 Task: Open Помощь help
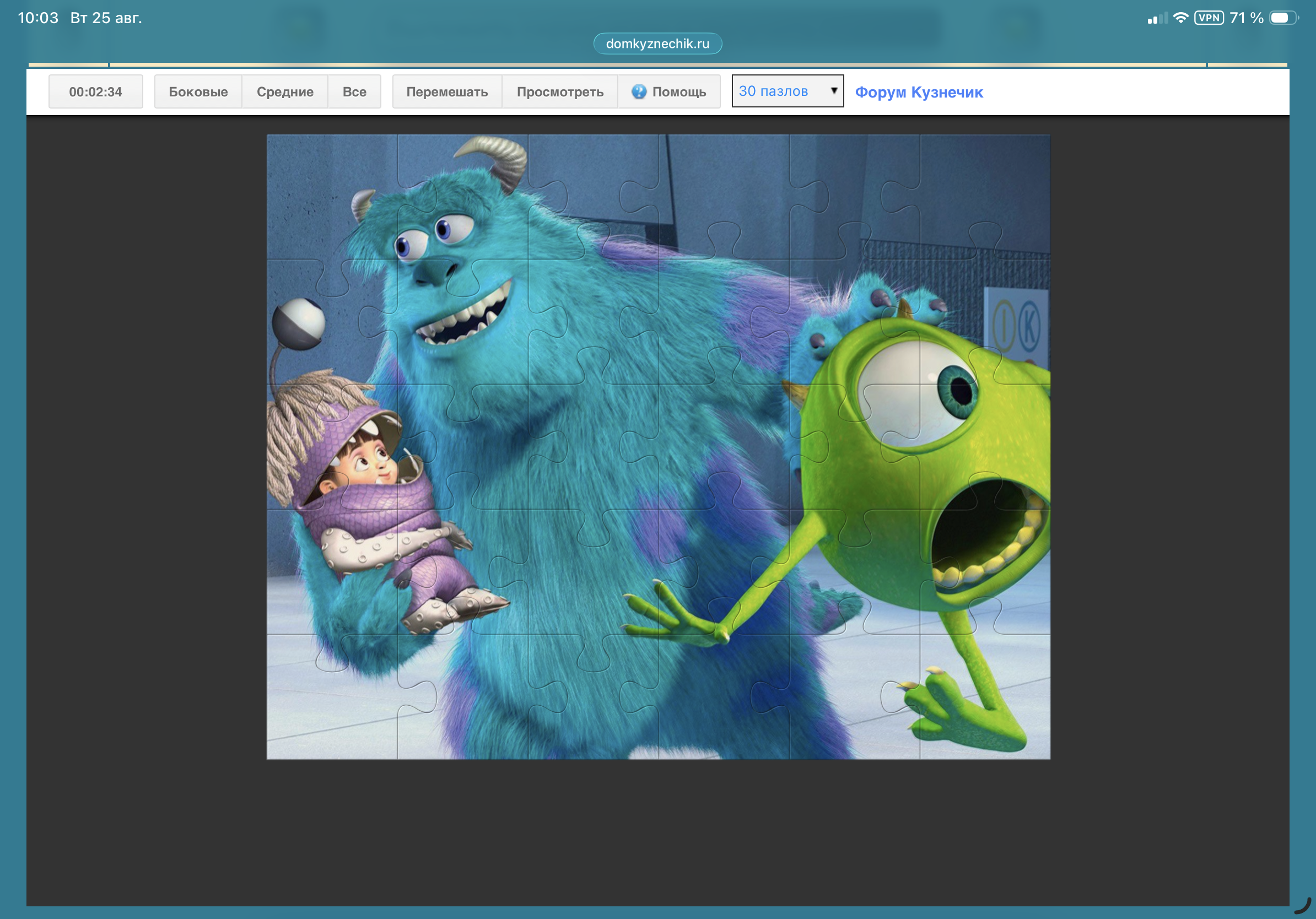669,91
